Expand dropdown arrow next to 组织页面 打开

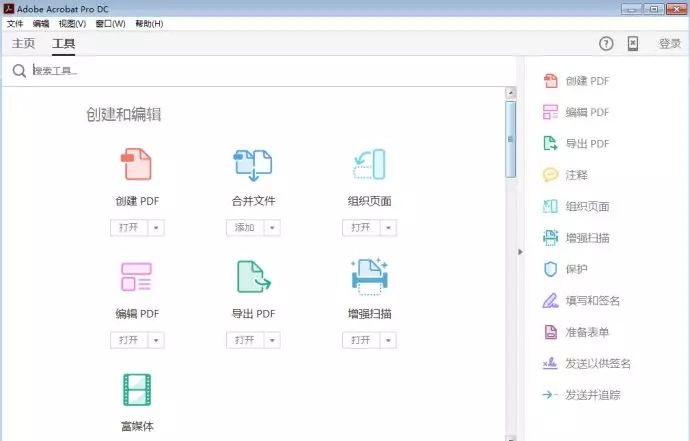(388, 228)
